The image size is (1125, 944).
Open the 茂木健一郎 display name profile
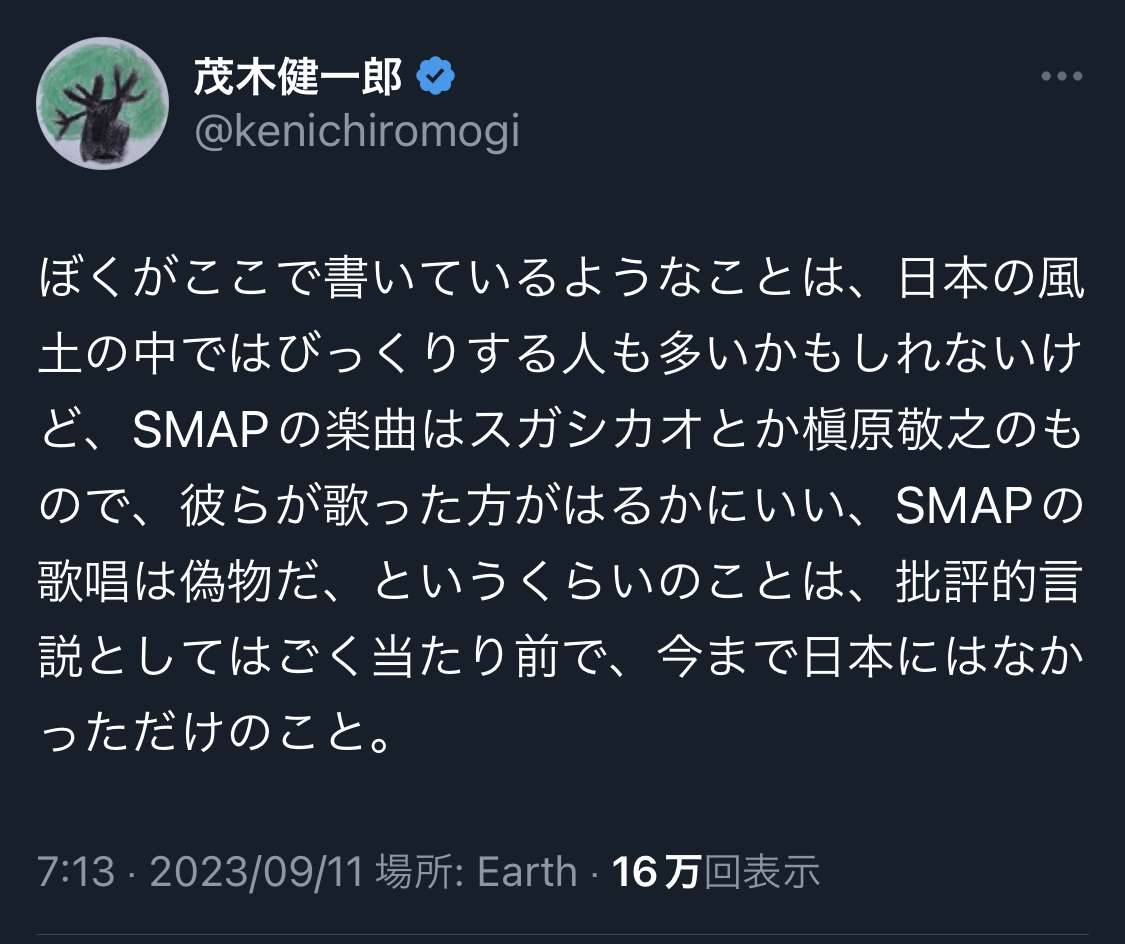pyautogui.click(x=298, y=77)
